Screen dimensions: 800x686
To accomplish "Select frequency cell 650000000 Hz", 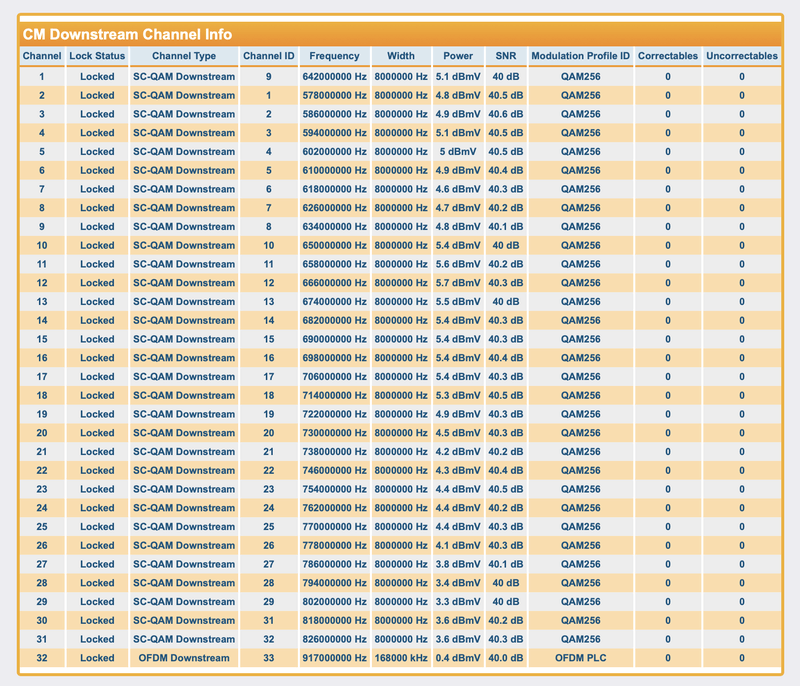I will (x=334, y=245).
